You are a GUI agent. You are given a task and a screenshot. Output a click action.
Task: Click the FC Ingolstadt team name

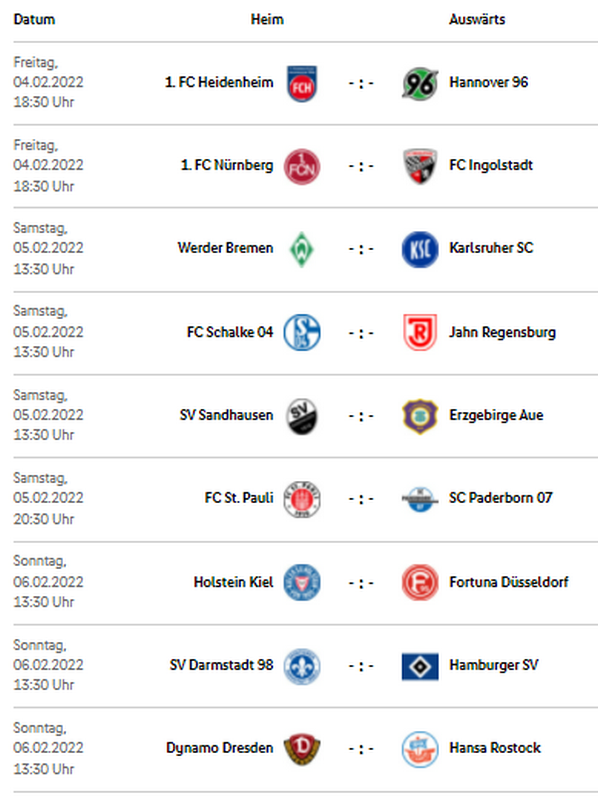[x=491, y=165]
